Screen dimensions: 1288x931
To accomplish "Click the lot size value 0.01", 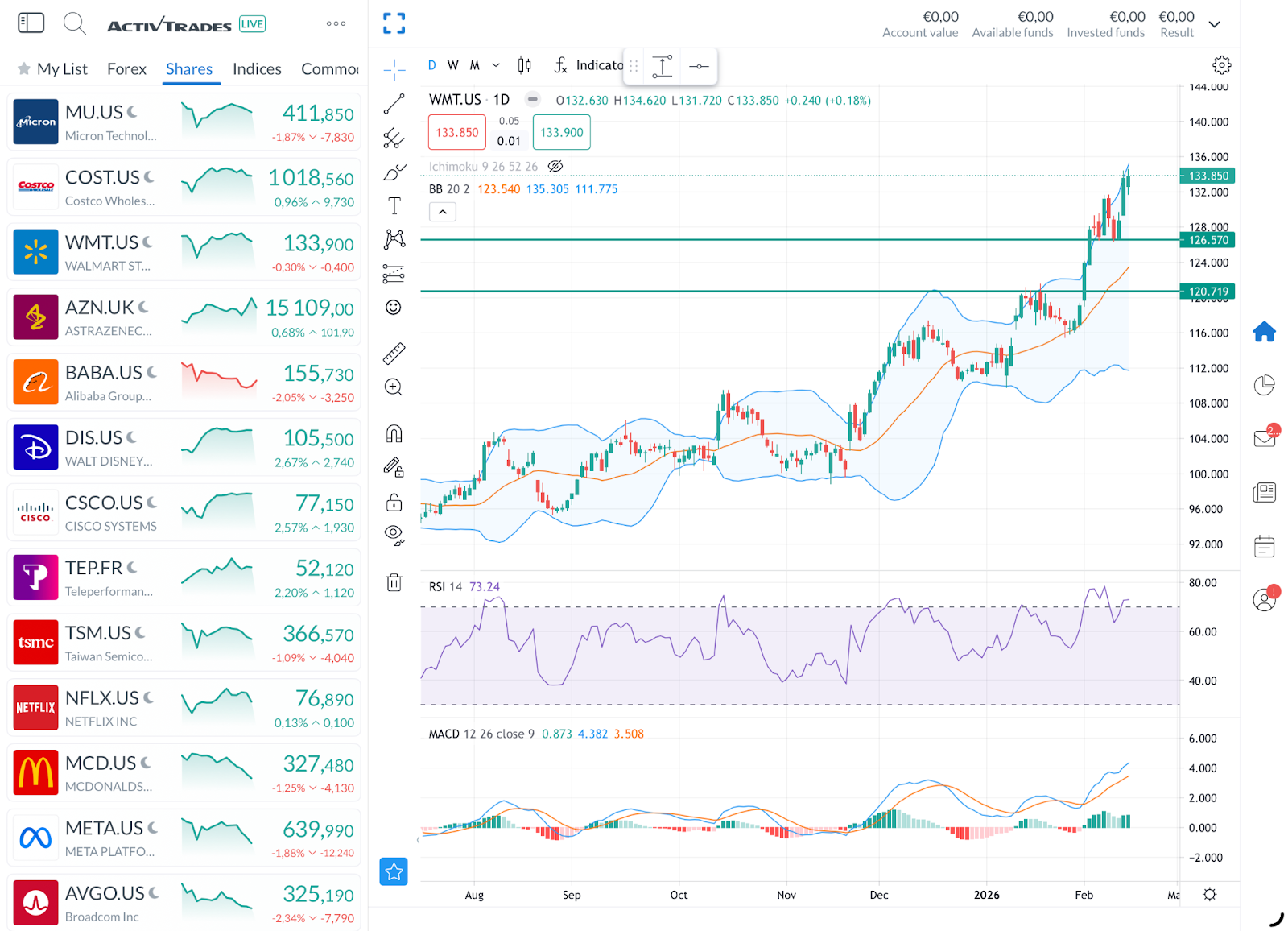I will (509, 141).
